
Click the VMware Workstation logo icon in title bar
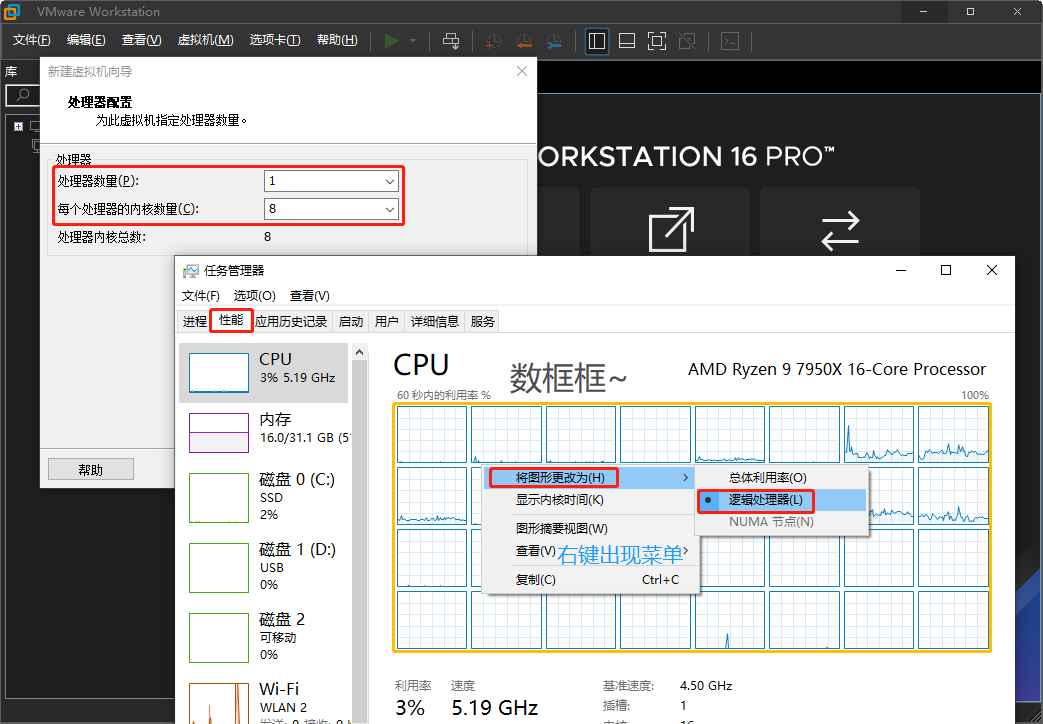tap(12, 11)
